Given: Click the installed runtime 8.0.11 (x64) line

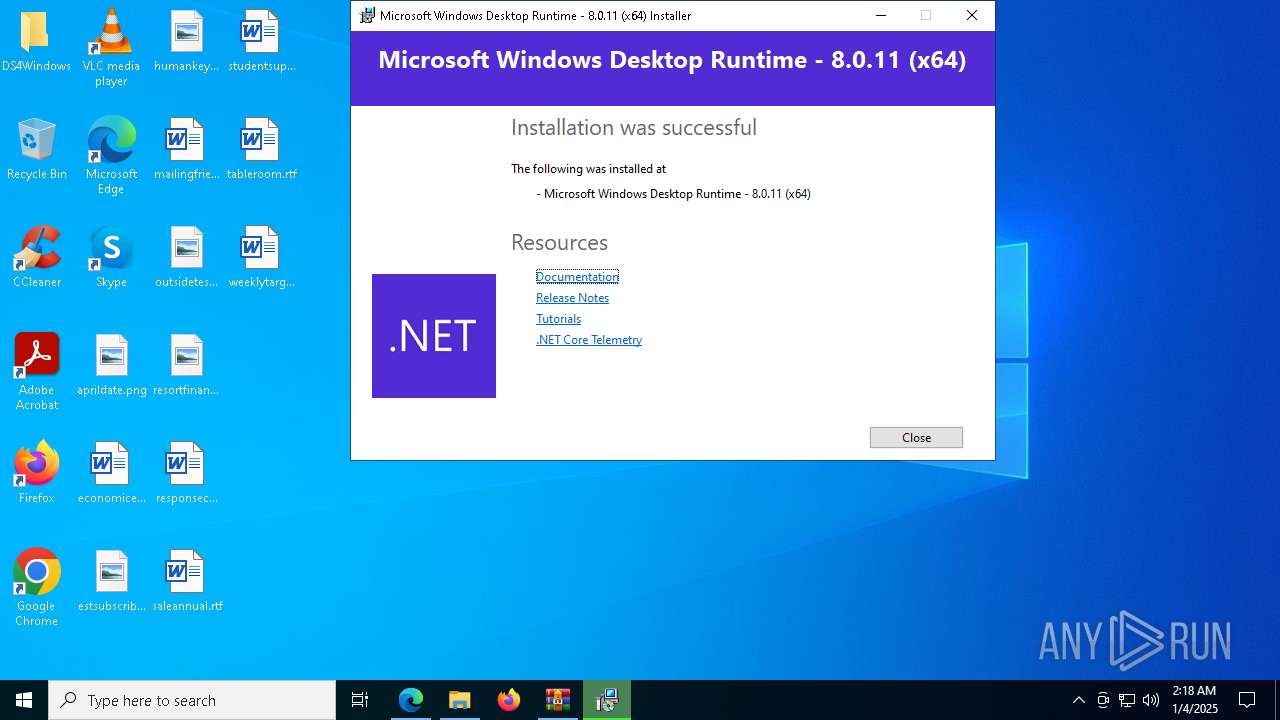Looking at the screenshot, I should coord(673,194).
